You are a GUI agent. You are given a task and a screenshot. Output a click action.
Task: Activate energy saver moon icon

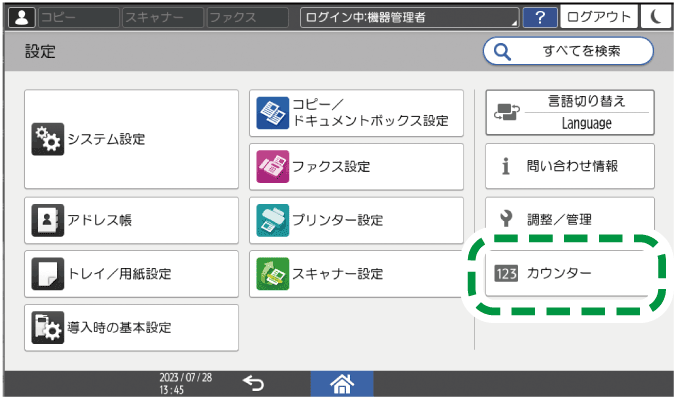655,17
